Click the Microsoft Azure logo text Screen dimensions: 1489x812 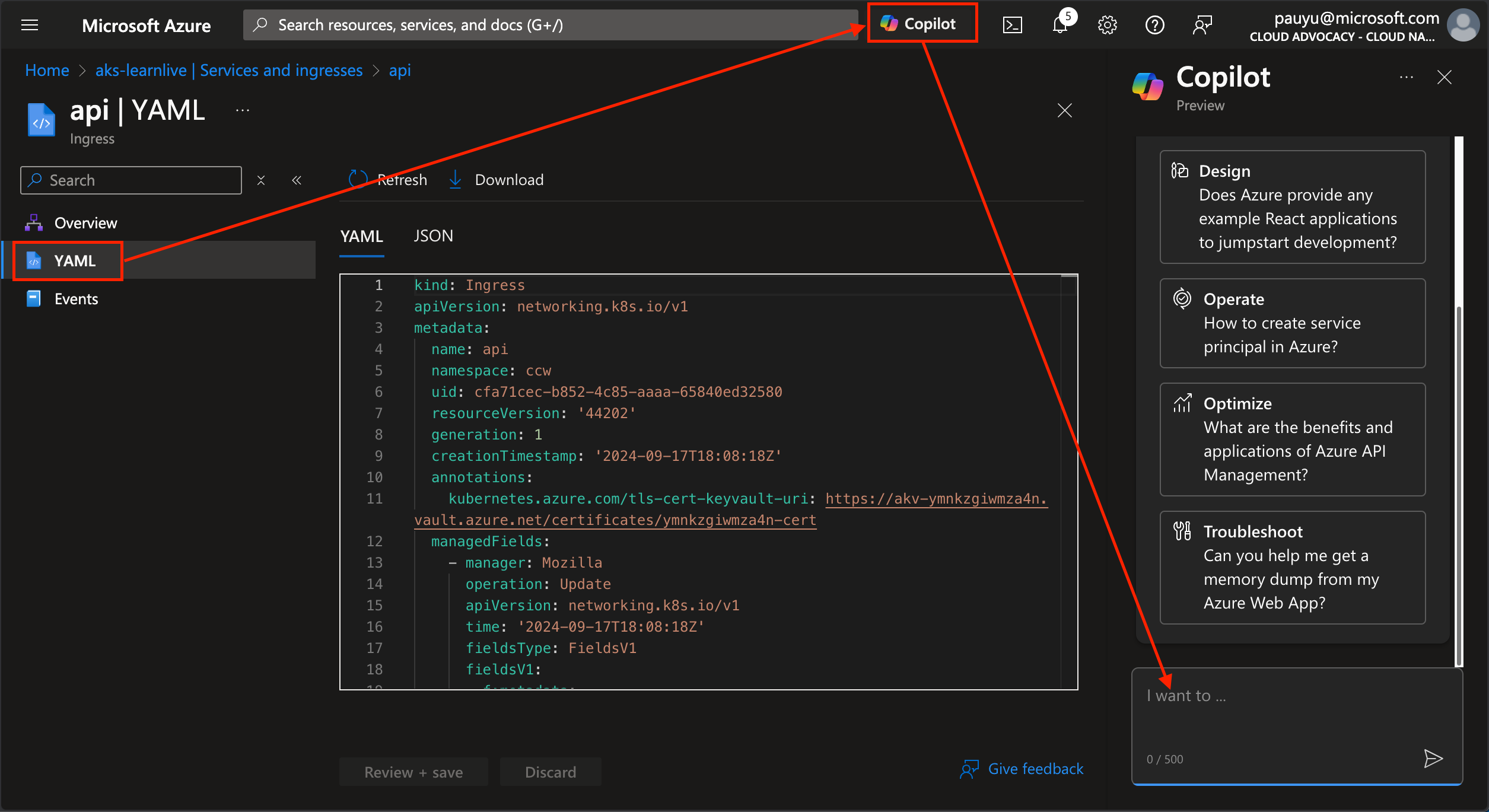146,26
